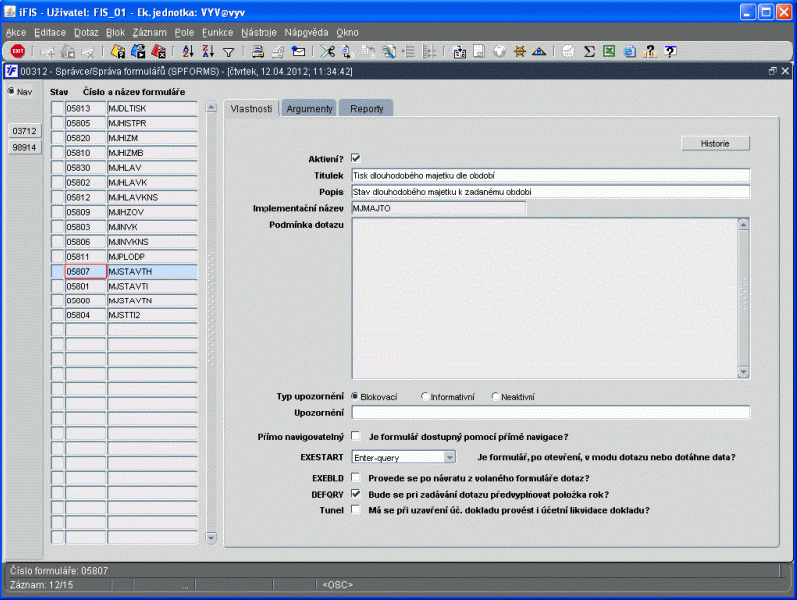This screenshot has height=600, width=797.
Task: Select the Blokovací radio button
Action: [x=355, y=396]
